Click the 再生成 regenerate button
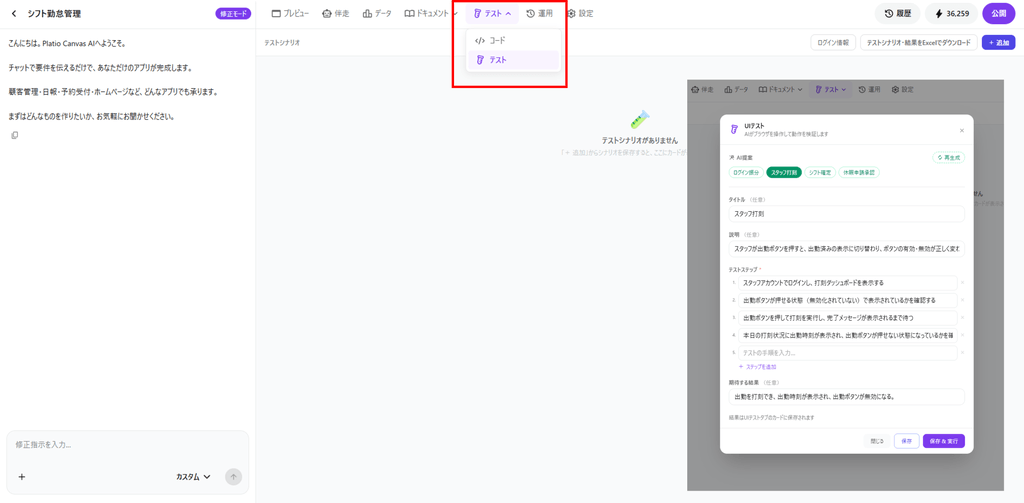Screen dimensions: 1024x503 pyautogui.click(x=948, y=157)
